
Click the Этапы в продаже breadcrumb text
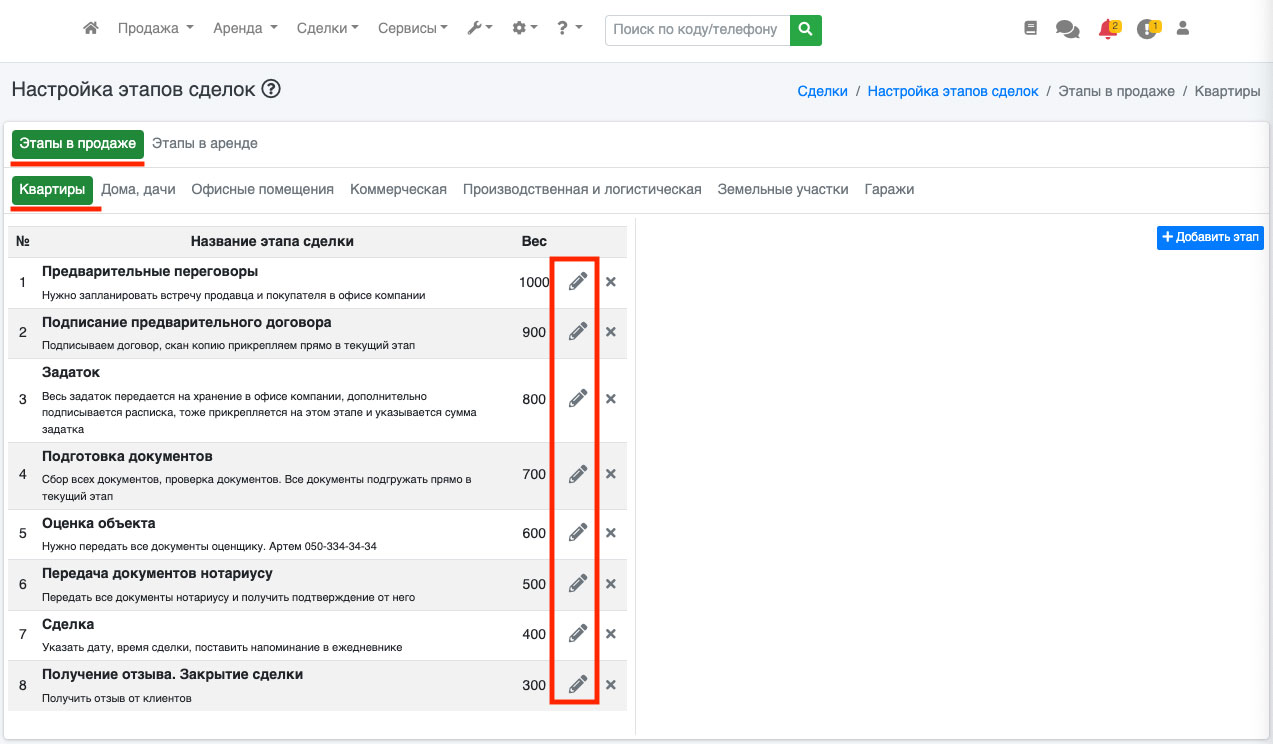coord(1116,91)
